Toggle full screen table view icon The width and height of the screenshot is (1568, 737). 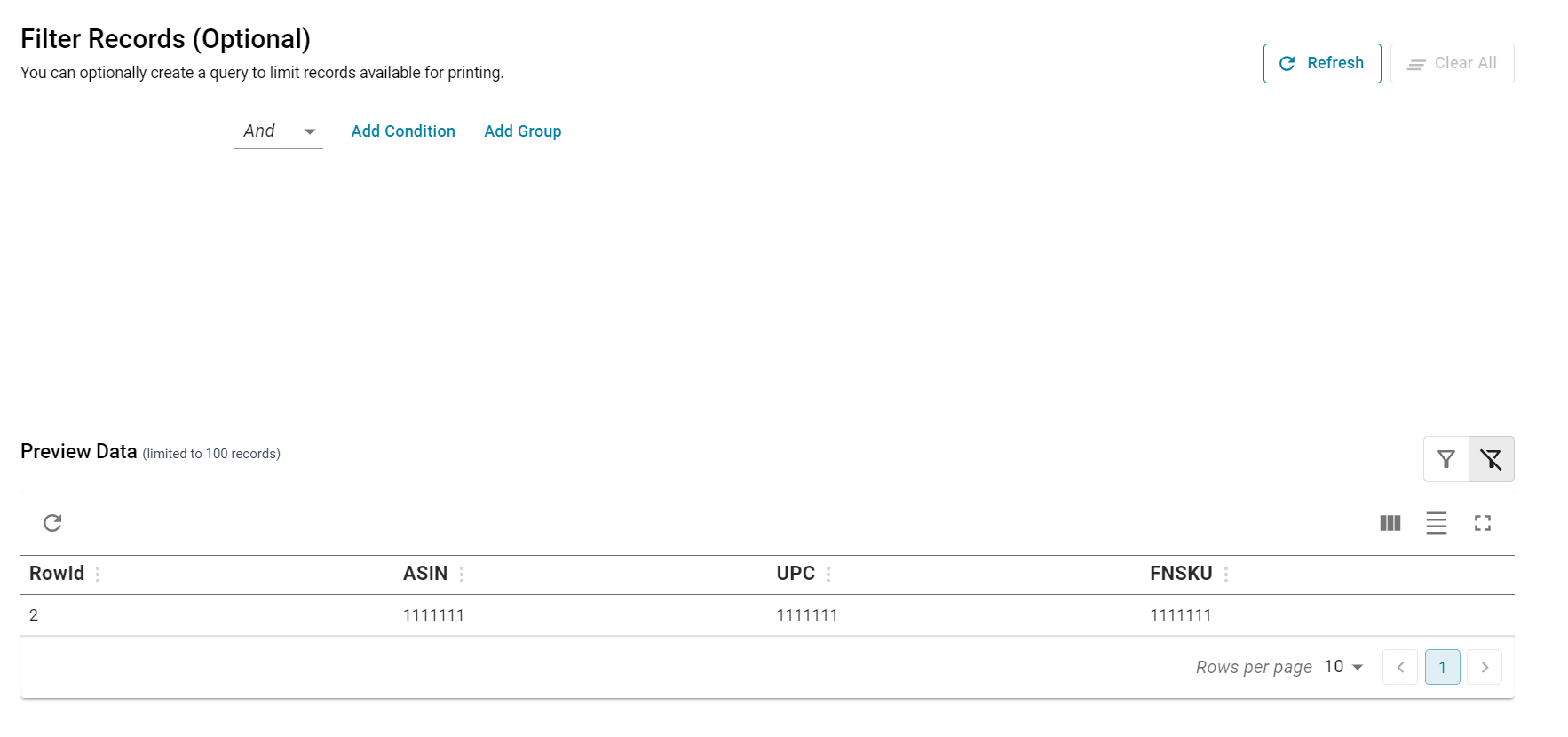point(1483,523)
